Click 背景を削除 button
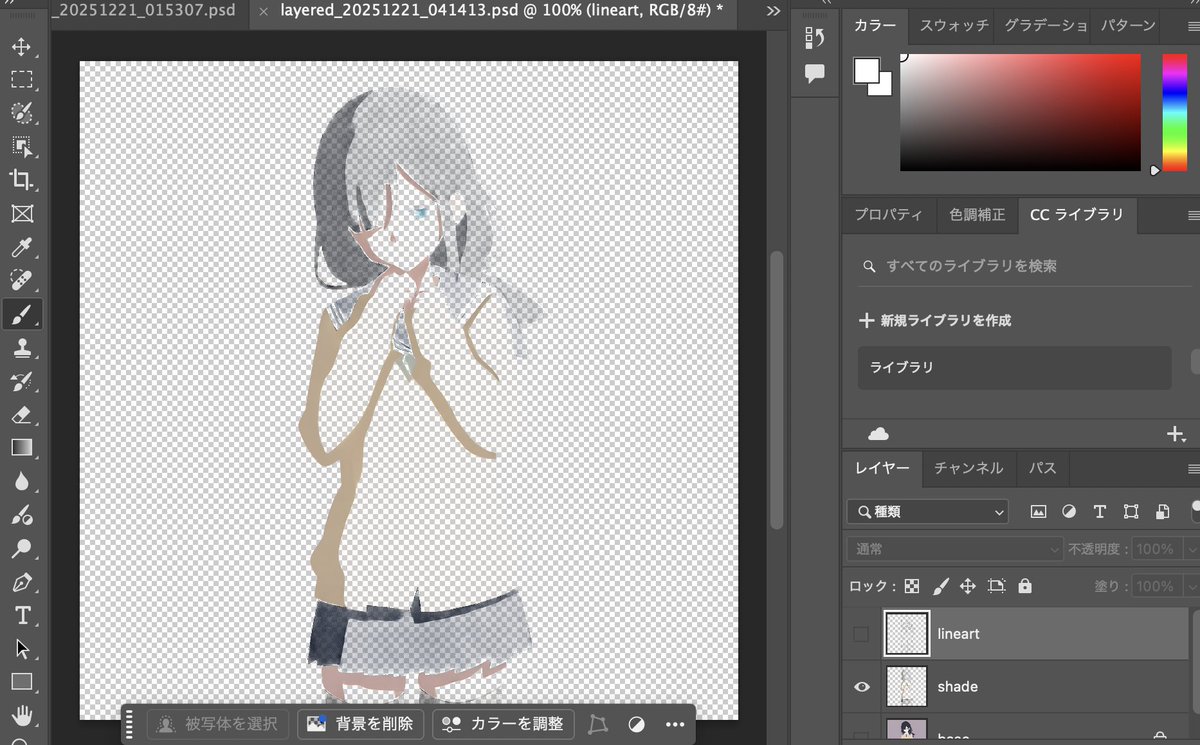The width and height of the screenshot is (1200, 745). (362, 724)
